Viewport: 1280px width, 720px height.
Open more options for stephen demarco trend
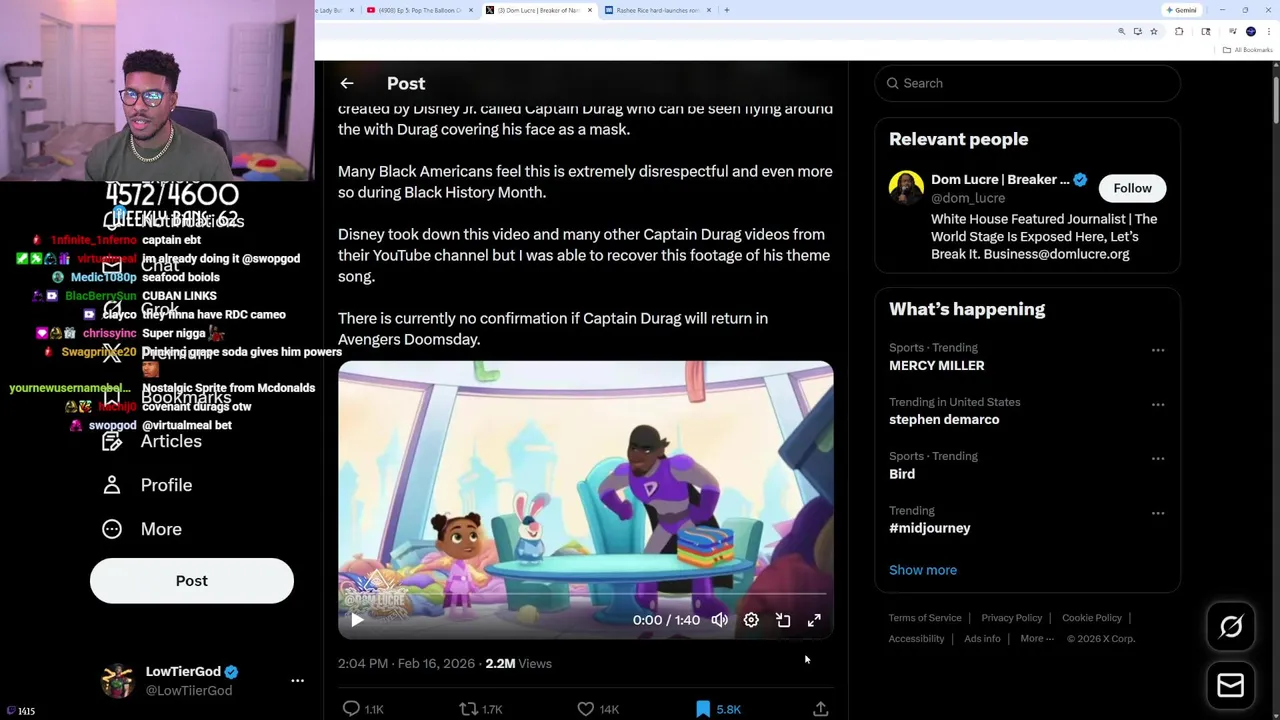point(1158,404)
